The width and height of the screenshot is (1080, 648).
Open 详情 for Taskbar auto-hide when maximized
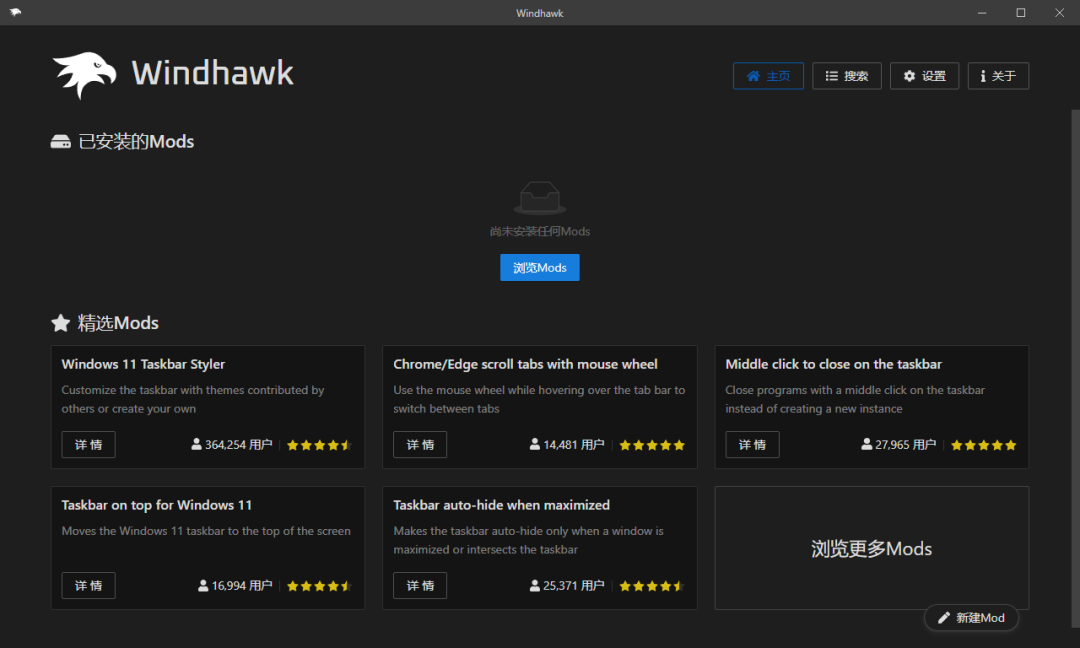tap(420, 585)
